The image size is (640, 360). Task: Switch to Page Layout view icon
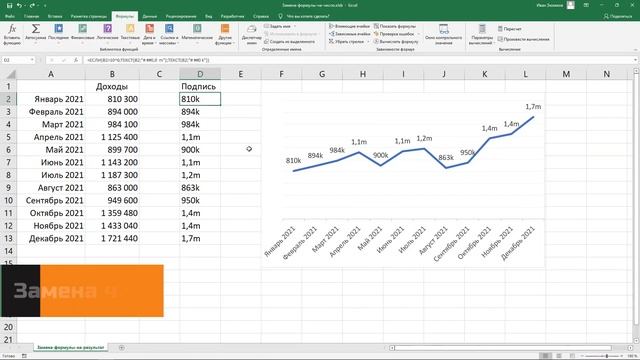[559, 356]
